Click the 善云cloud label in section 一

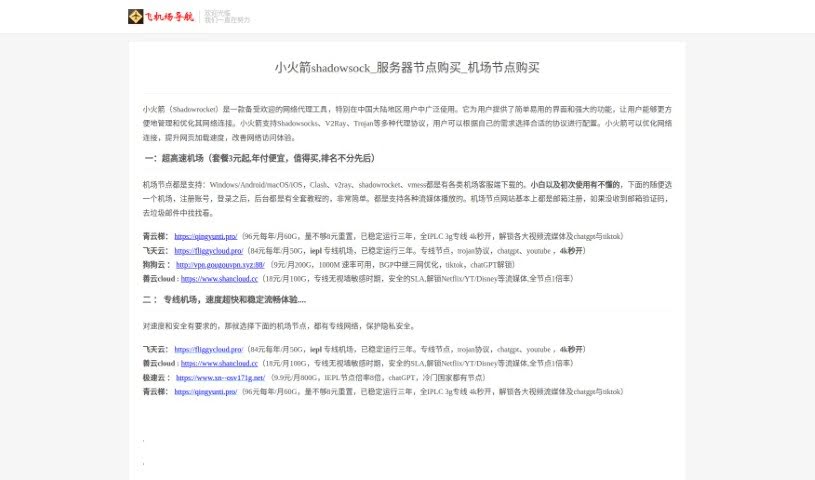[x=161, y=279]
